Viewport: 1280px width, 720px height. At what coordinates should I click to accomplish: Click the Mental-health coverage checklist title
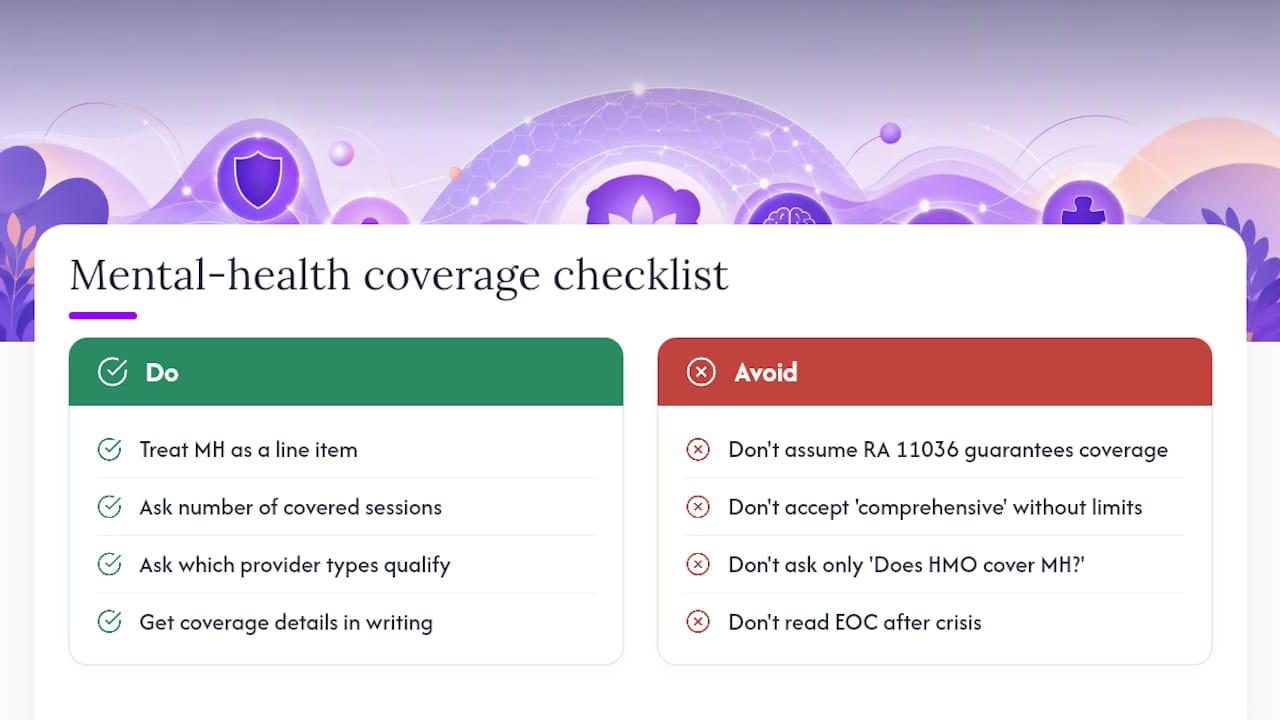coord(399,275)
